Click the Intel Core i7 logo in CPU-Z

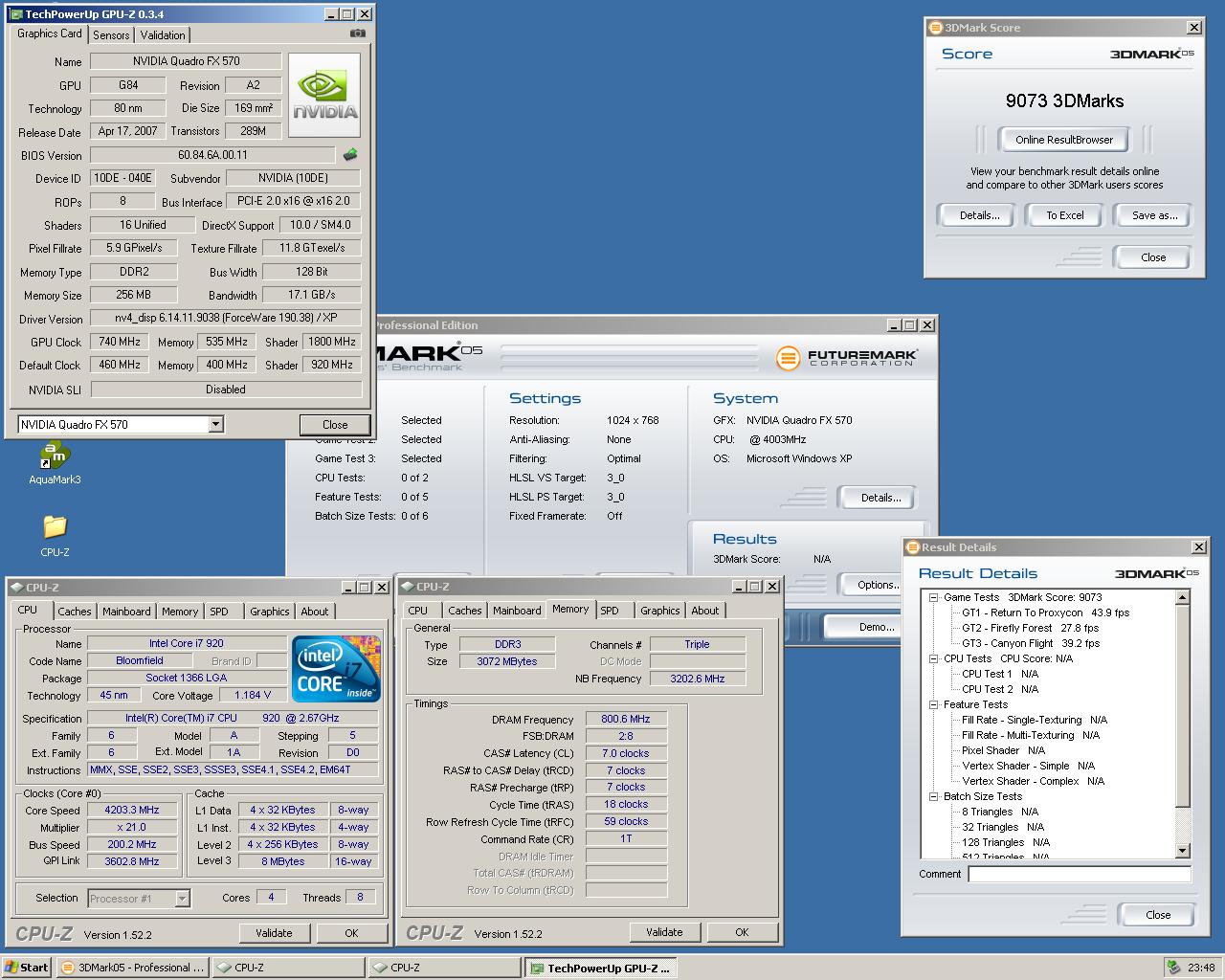[336, 668]
